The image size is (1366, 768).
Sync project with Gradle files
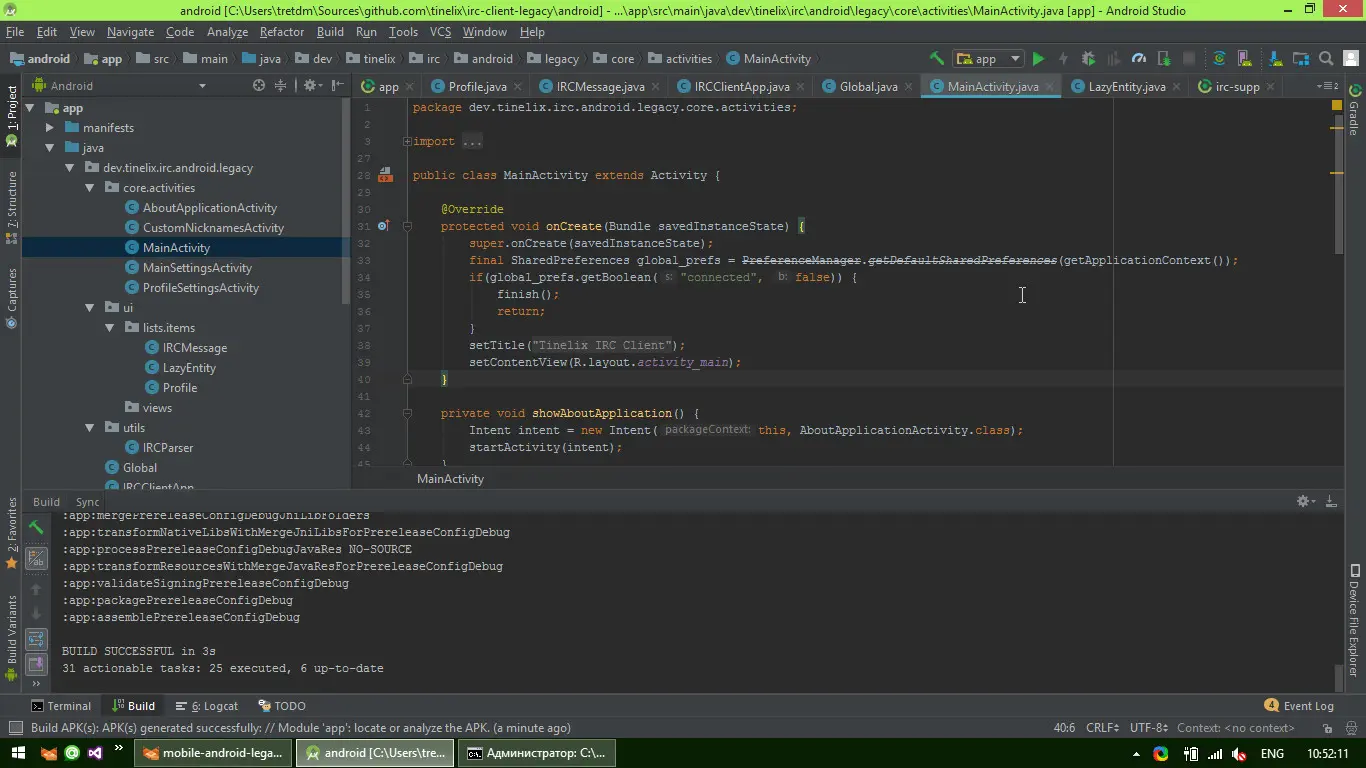[1219, 59]
